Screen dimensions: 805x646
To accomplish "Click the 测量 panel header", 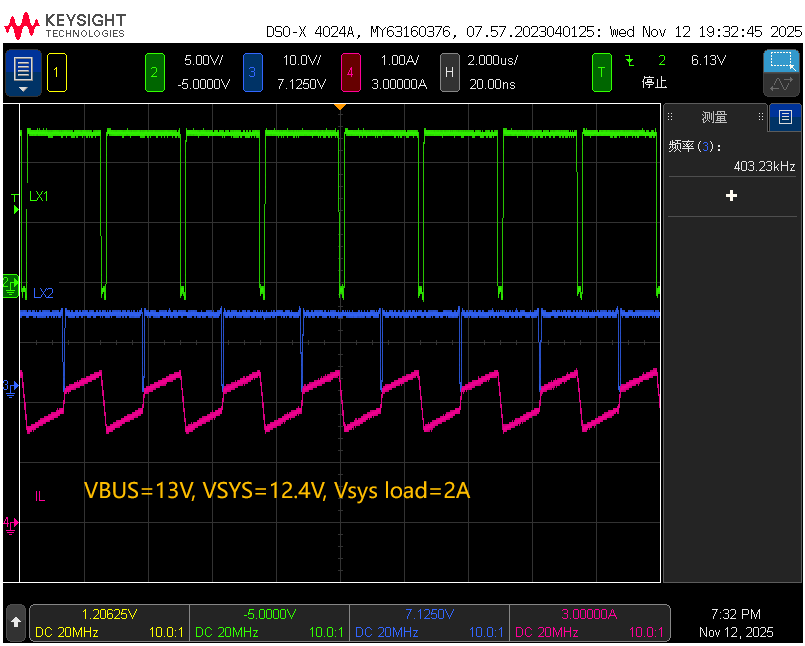I will (715, 117).
